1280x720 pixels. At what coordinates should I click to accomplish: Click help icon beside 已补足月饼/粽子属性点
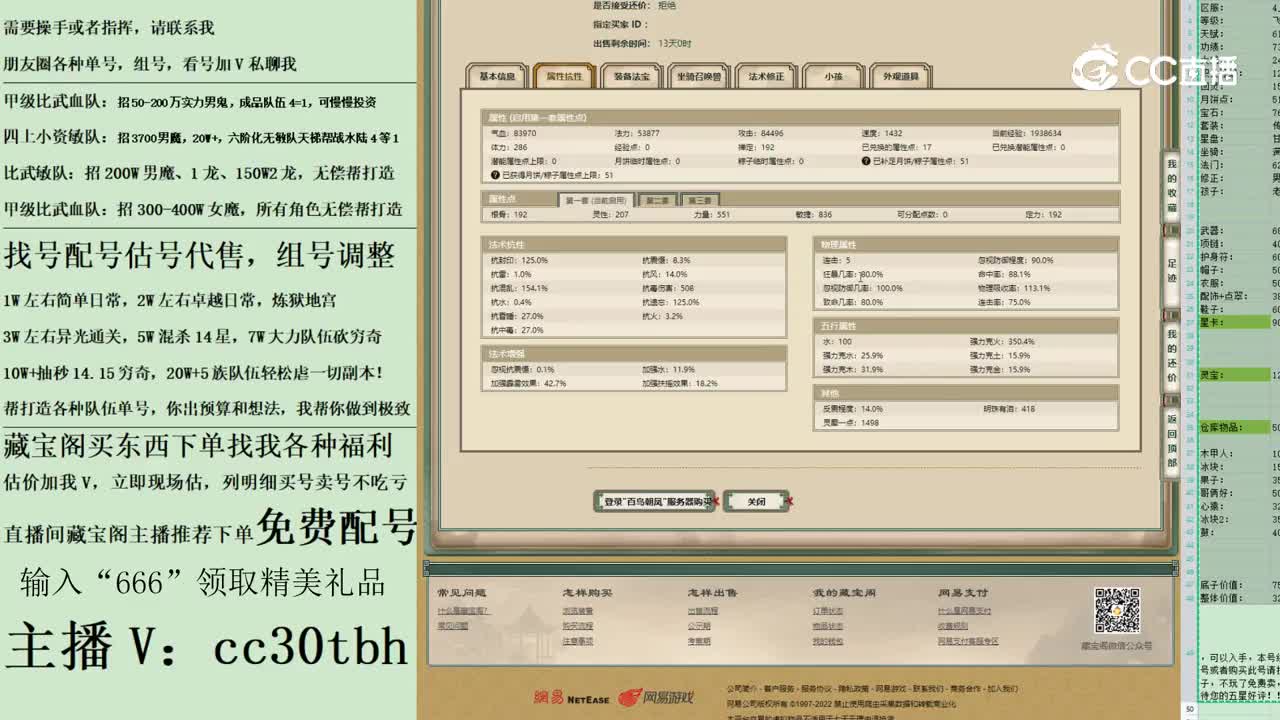(x=866, y=161)
